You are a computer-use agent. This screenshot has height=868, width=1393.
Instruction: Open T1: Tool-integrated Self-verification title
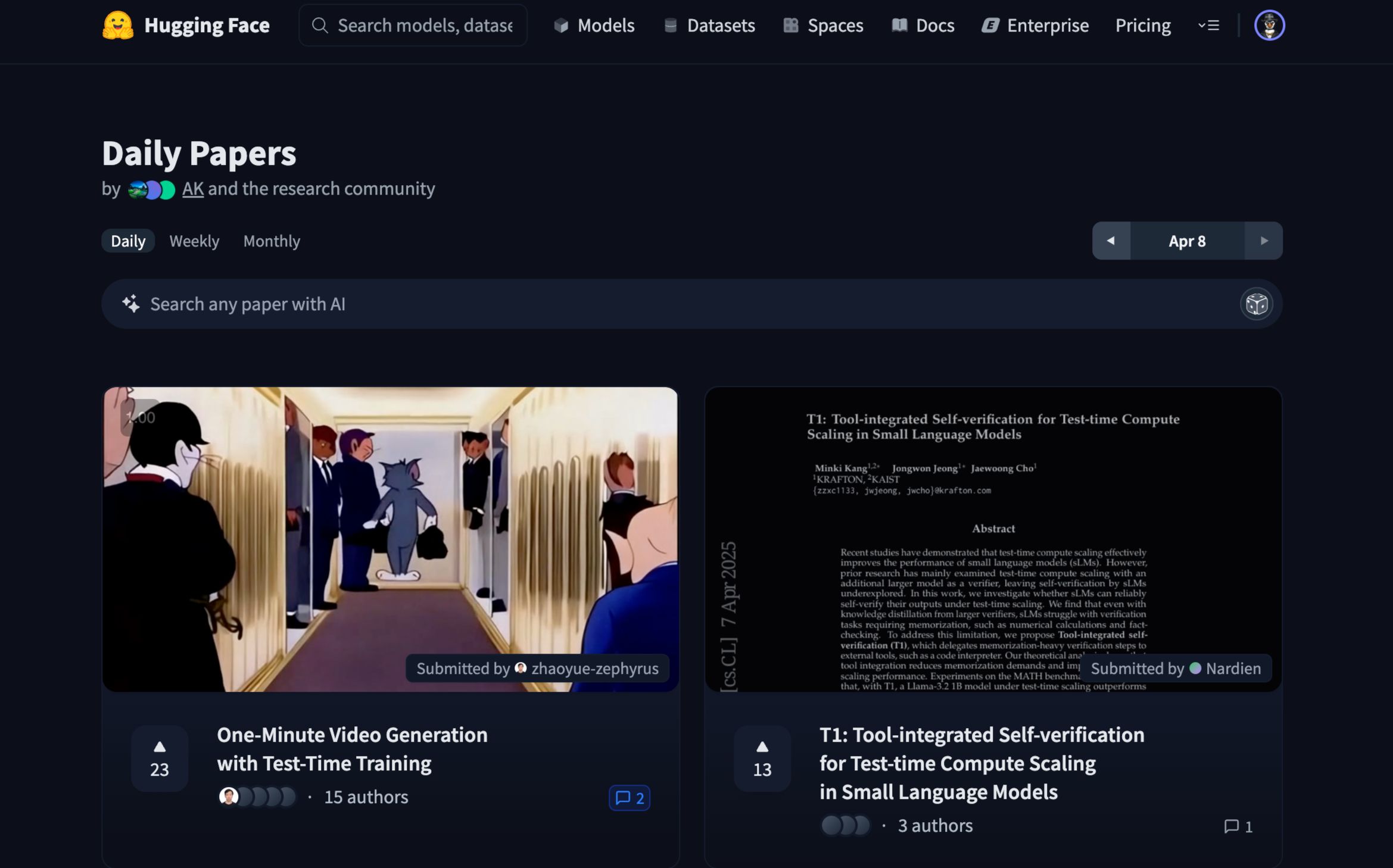[x=982, y=763]
